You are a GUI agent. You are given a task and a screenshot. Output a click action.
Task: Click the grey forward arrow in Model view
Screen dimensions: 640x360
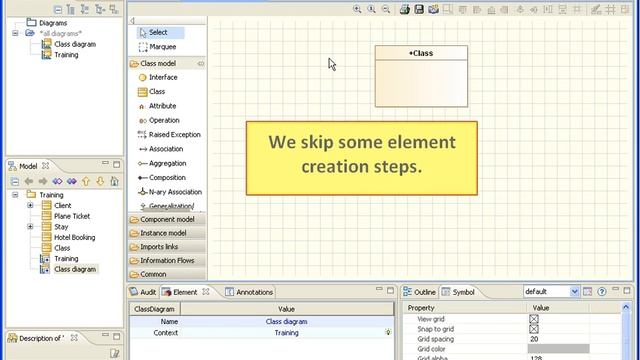coord(43,181)
